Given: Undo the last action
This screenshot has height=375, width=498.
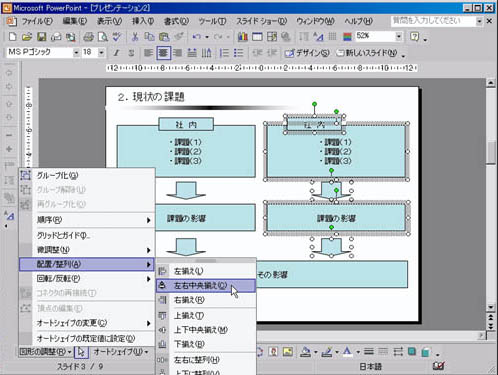Looking at the screenshot, I should pyautogui.click(x=197, y=36).
